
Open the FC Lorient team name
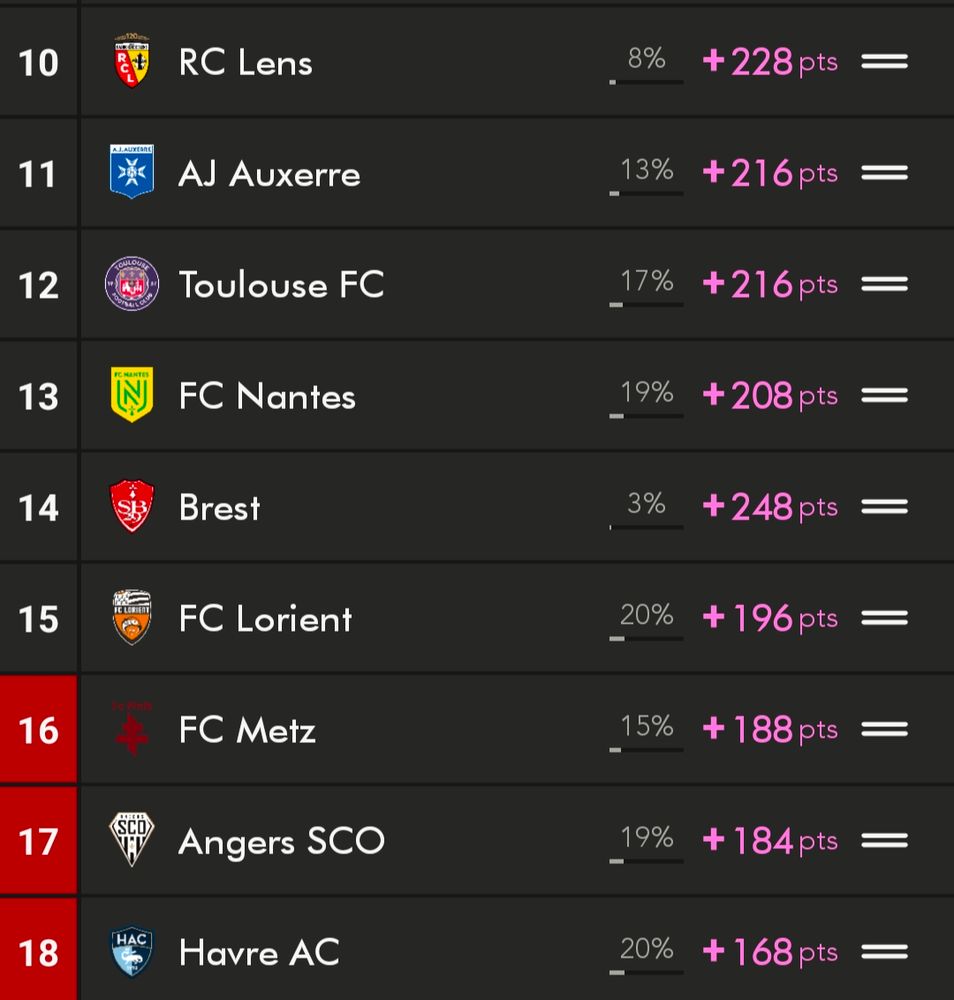(x=265, y=619)
